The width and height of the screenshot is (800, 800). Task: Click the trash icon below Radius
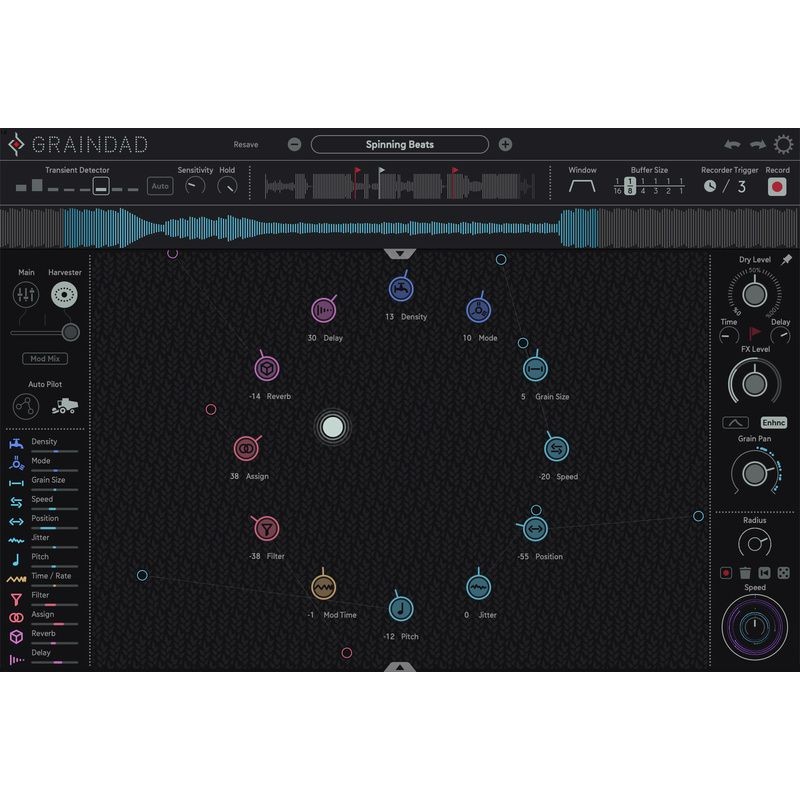tap(745, 573)
